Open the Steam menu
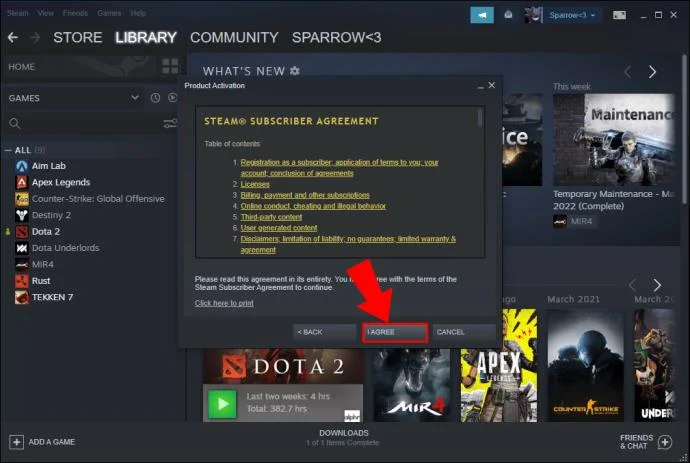The height and width of the screenshot is (463, 690). coord(18,13)
